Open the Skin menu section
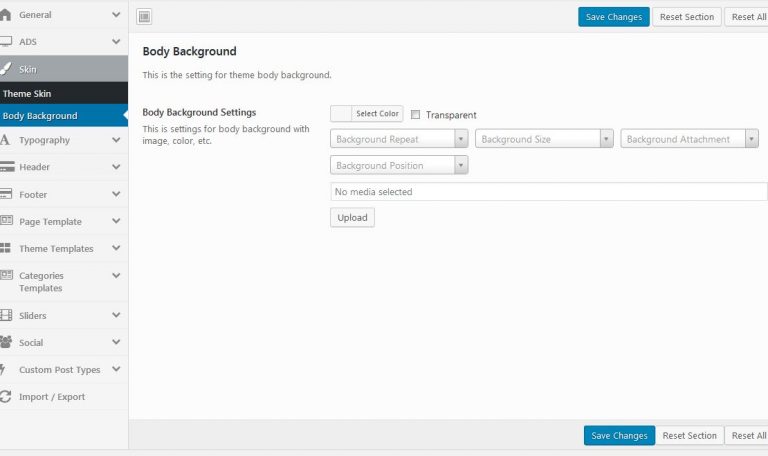Screen dimensions: 768x456 click(64, 69)
